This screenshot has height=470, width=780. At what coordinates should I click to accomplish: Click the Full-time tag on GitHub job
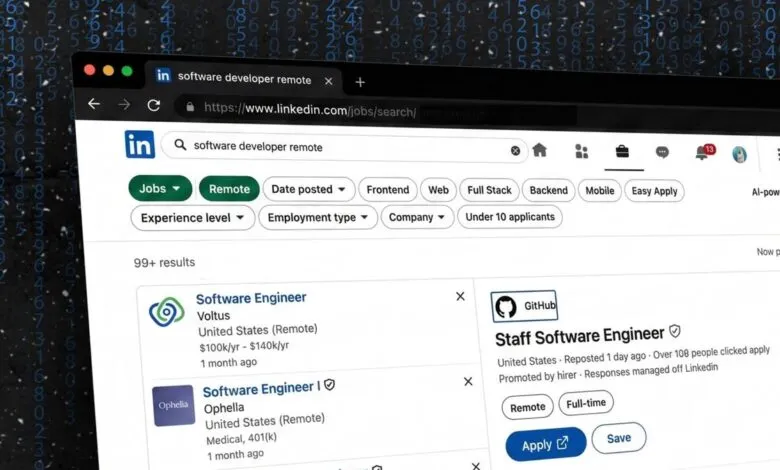click(x=586, y=403)
